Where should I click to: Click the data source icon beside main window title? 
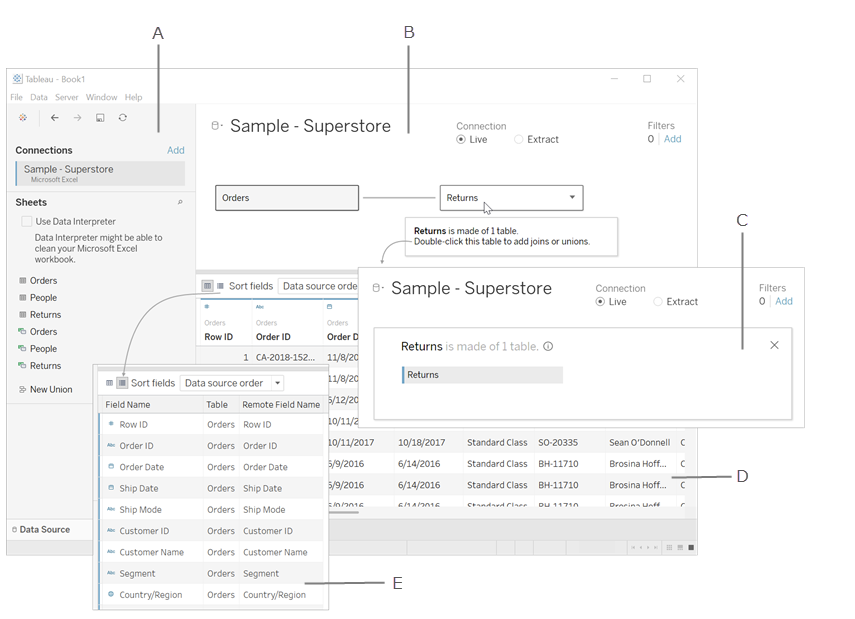[216, 125]
